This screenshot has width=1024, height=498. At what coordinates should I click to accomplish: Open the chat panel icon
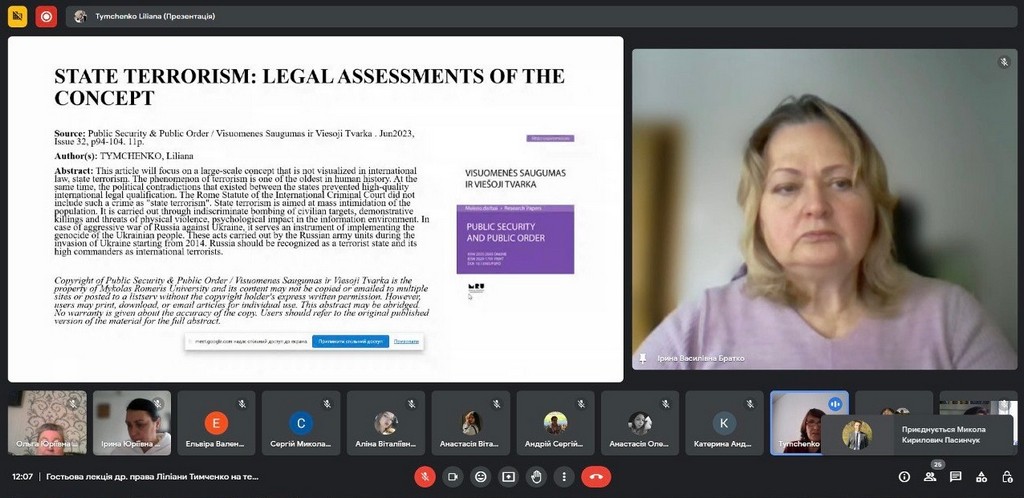point(956,477)
